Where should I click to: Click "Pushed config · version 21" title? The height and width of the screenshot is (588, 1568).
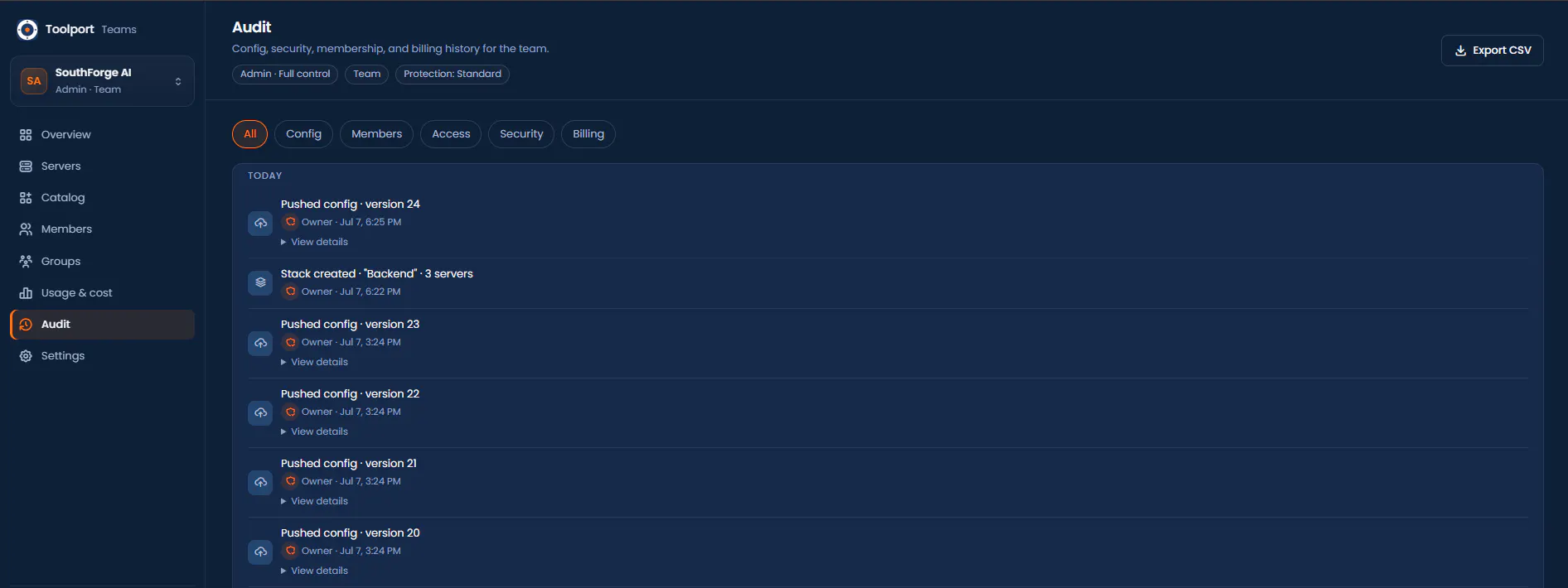coord(349,464)
